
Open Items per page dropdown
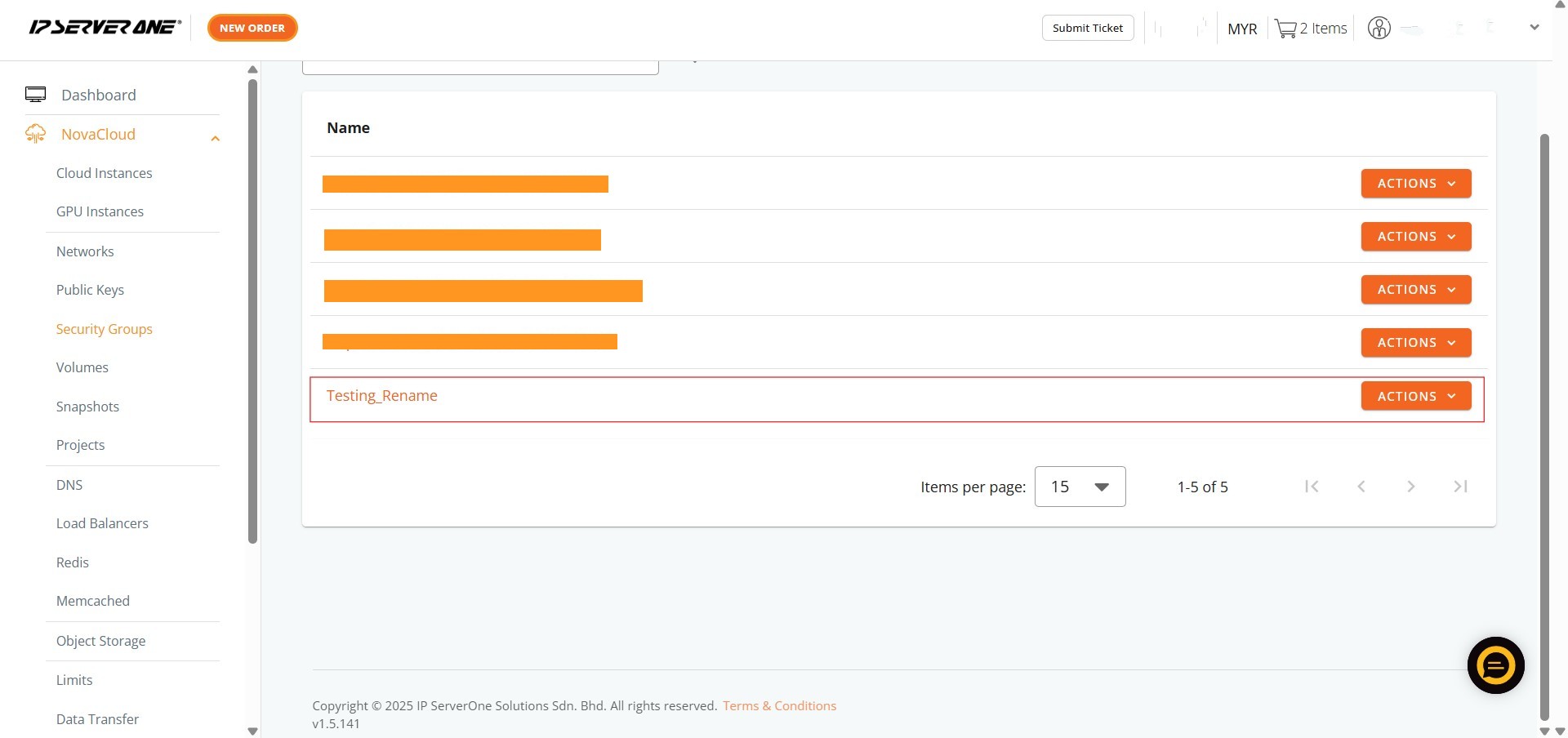[x=1080, y=487]
